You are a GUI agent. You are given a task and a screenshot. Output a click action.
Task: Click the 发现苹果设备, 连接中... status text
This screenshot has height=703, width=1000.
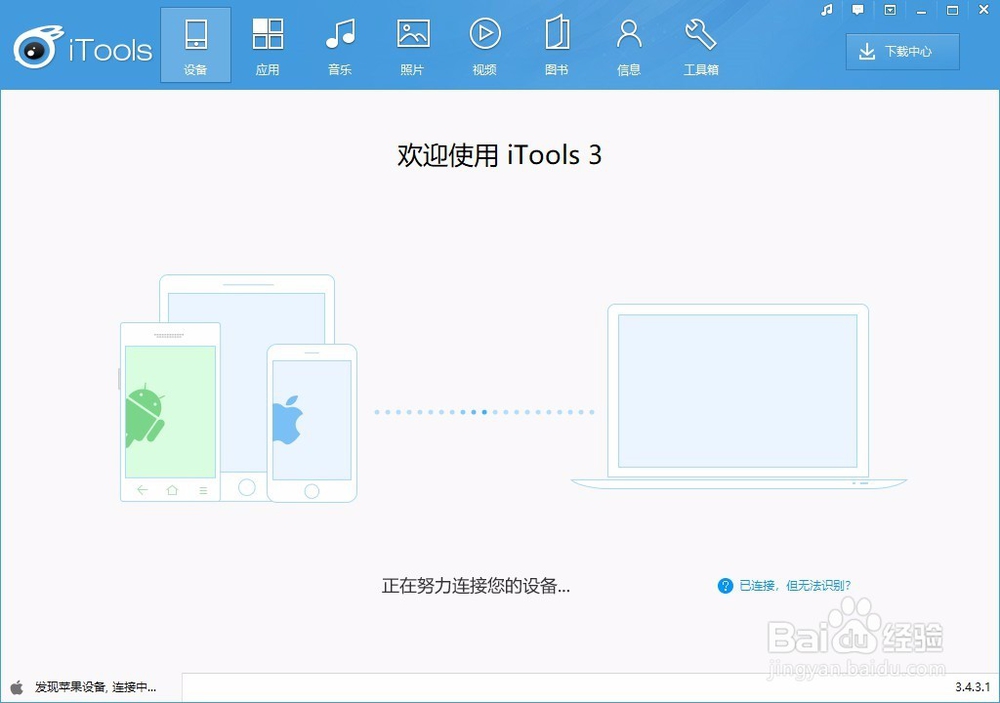(95, 687)
